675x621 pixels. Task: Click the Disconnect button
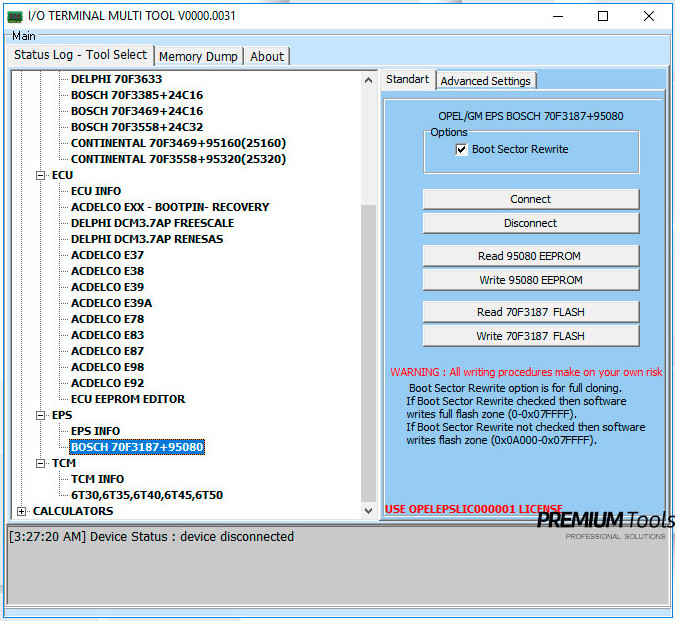click(531, 223)
